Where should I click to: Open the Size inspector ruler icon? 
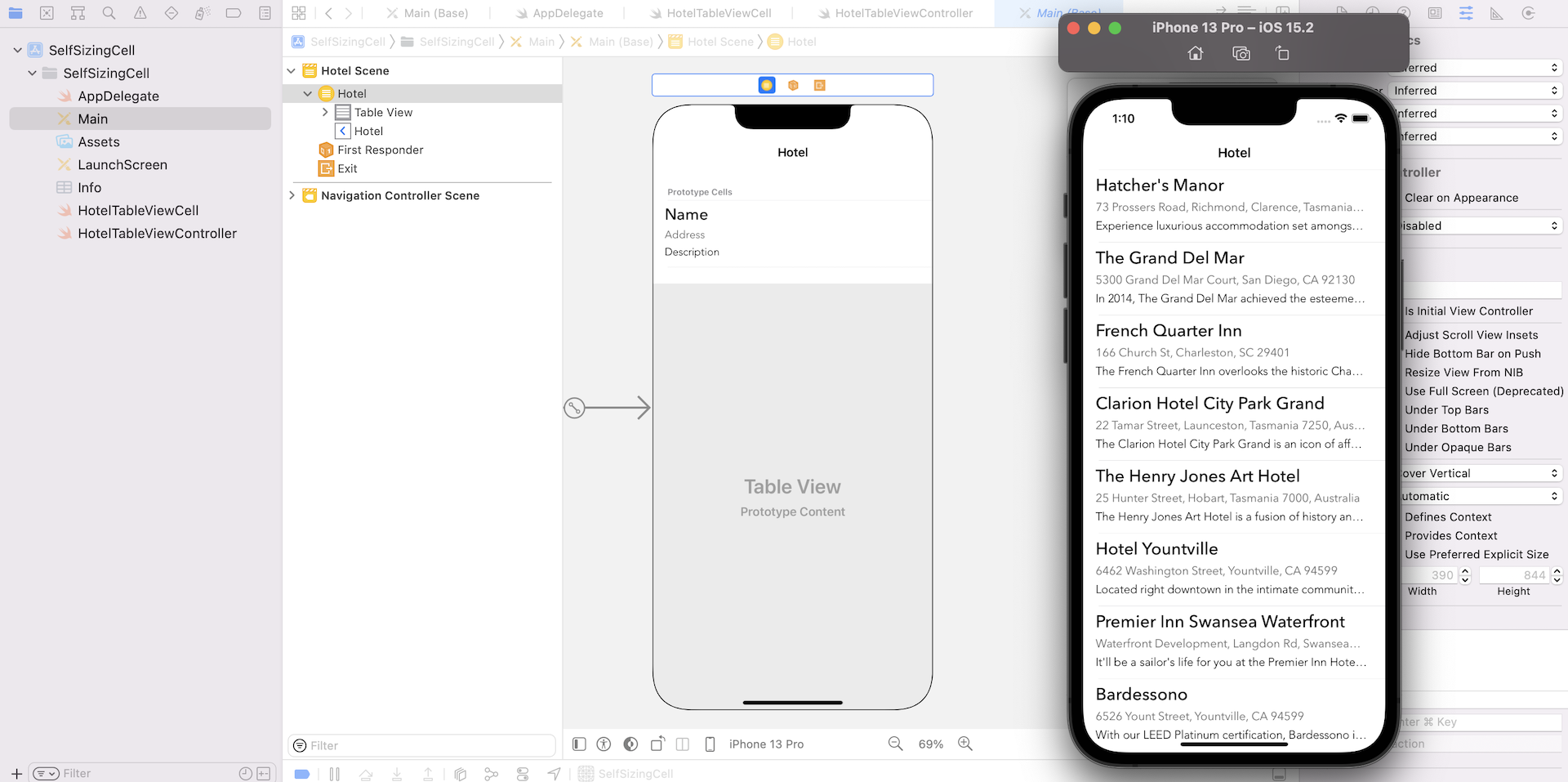pyautogui.click(x=1497, y=13)
